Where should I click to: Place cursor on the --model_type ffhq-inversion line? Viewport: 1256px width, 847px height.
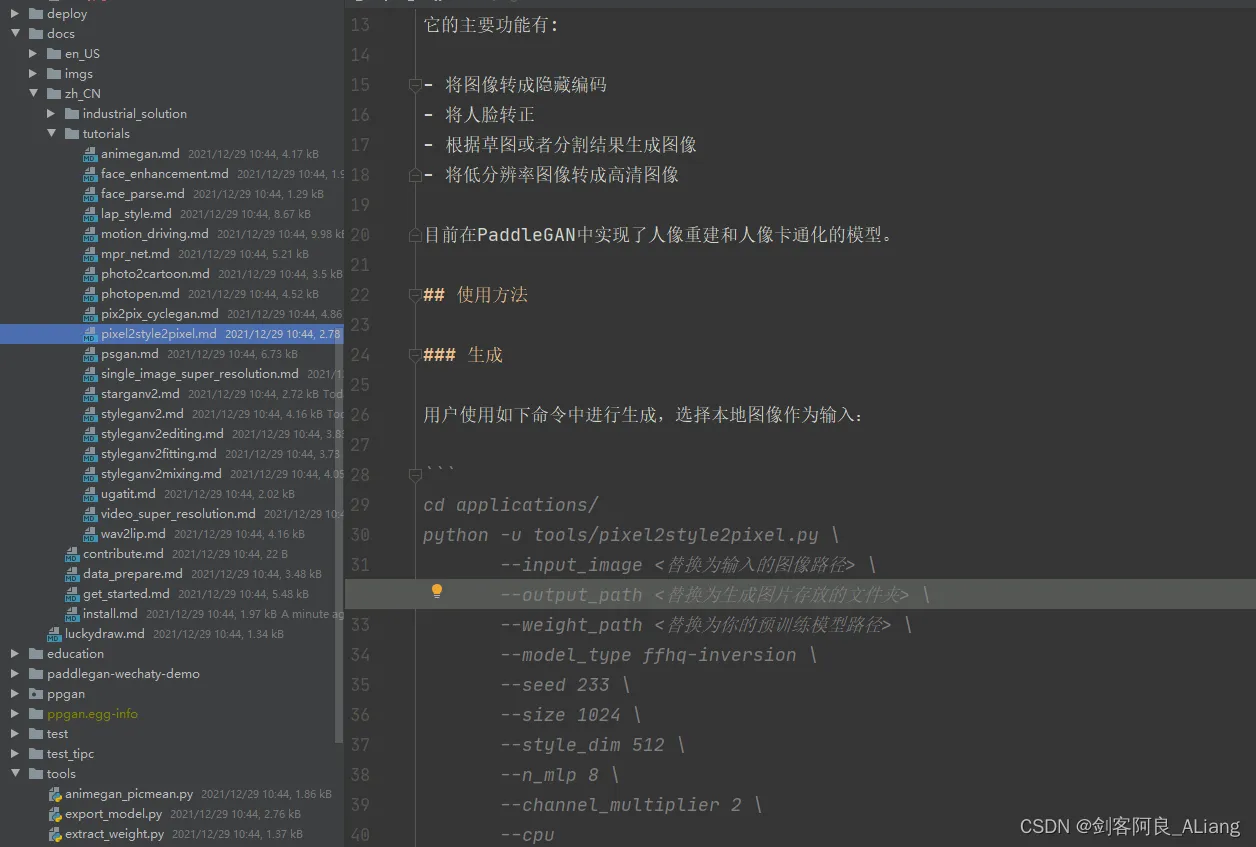tap(658, 655)
